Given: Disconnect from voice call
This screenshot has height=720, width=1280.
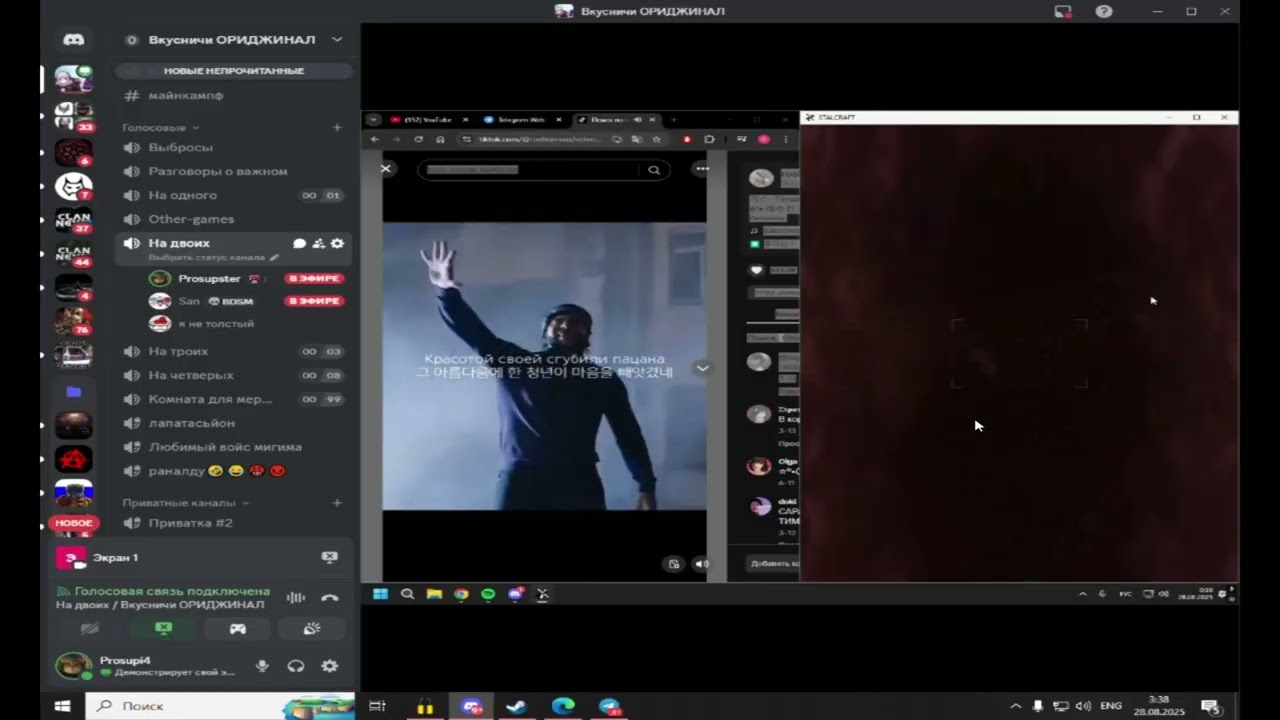Looking at the screenshot, I should [x=330, y=598].
